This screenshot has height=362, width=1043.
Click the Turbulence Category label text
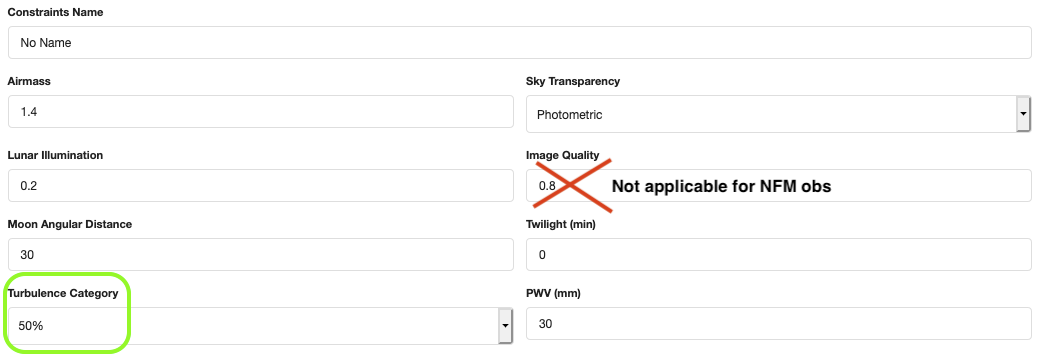click(63, 293)
